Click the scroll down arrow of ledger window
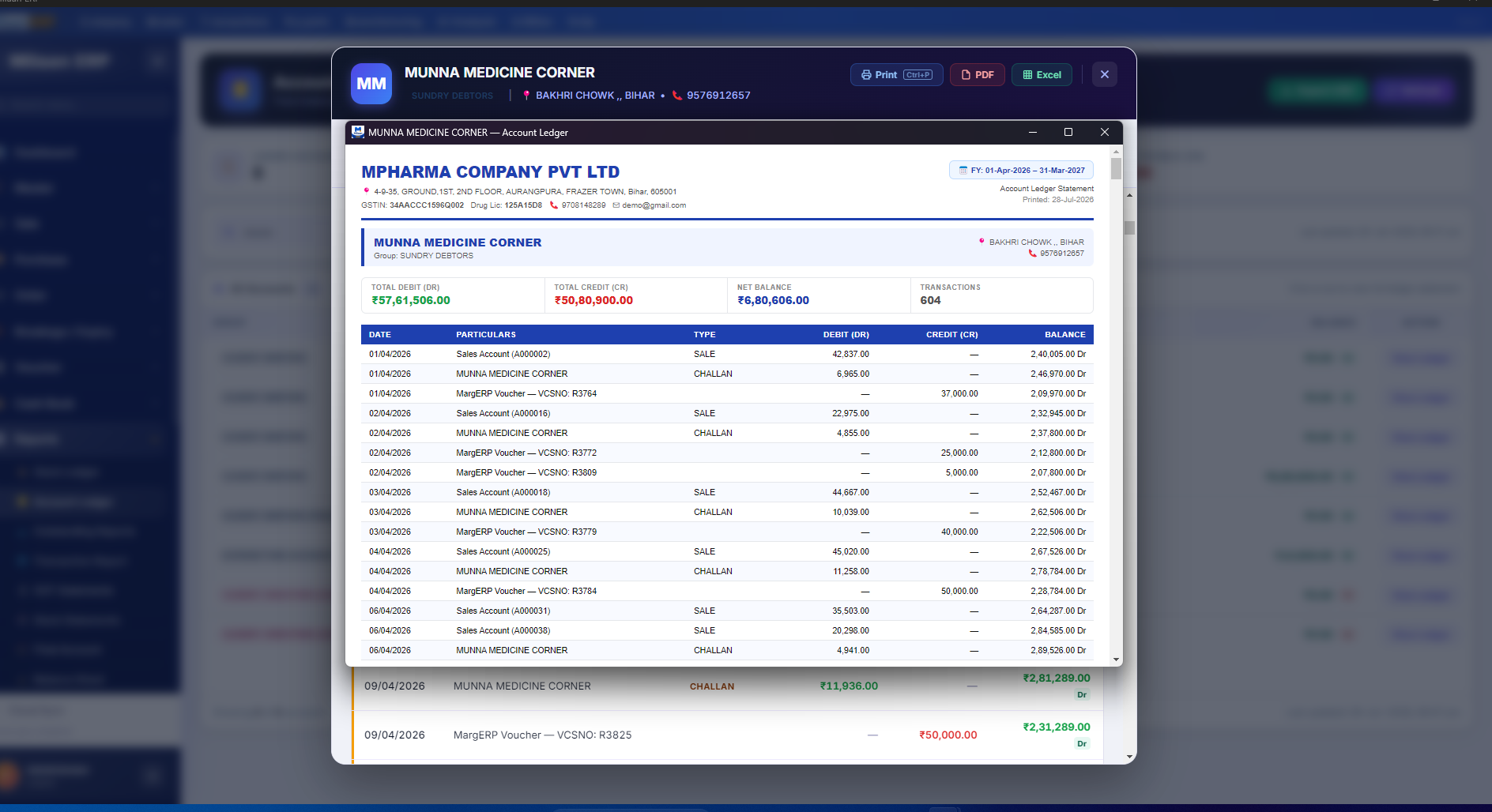Viewport: 1492px width, 812px height. (1116, 660)
